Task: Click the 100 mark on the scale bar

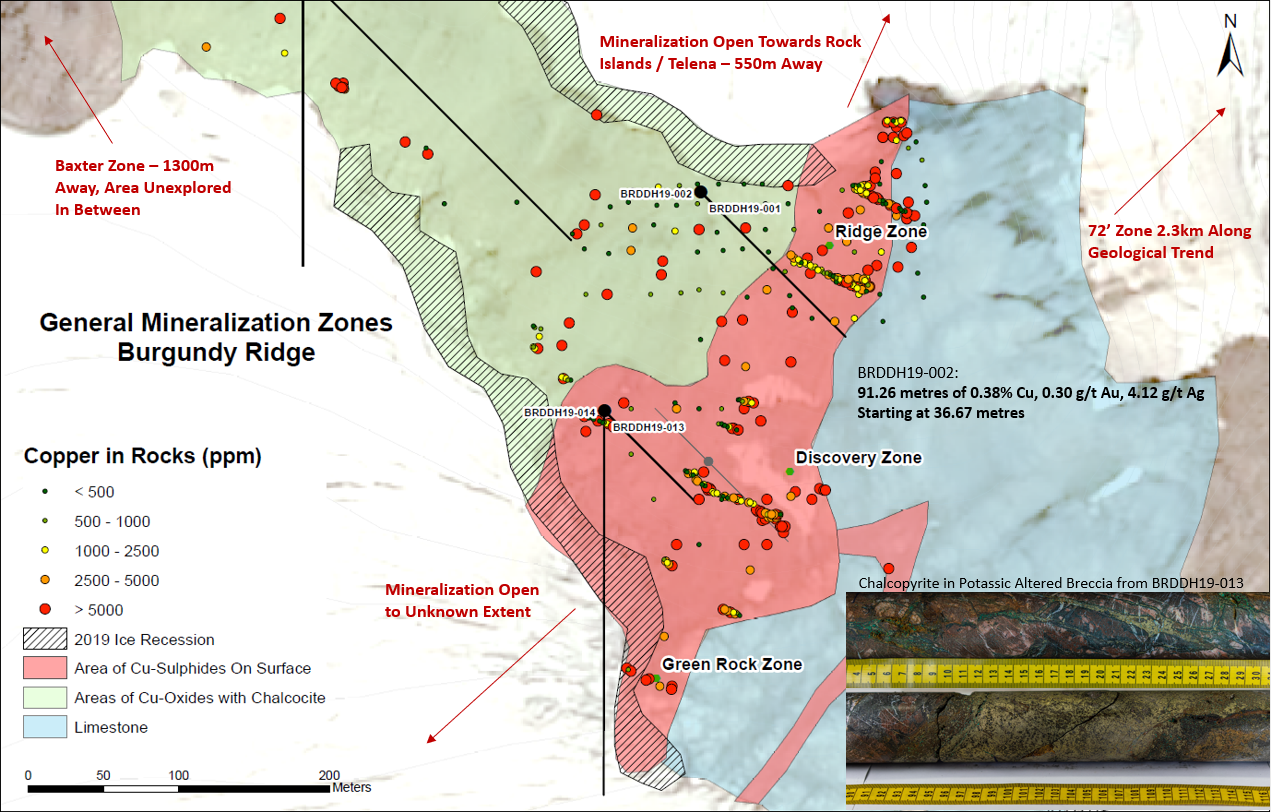Action: 179,776
